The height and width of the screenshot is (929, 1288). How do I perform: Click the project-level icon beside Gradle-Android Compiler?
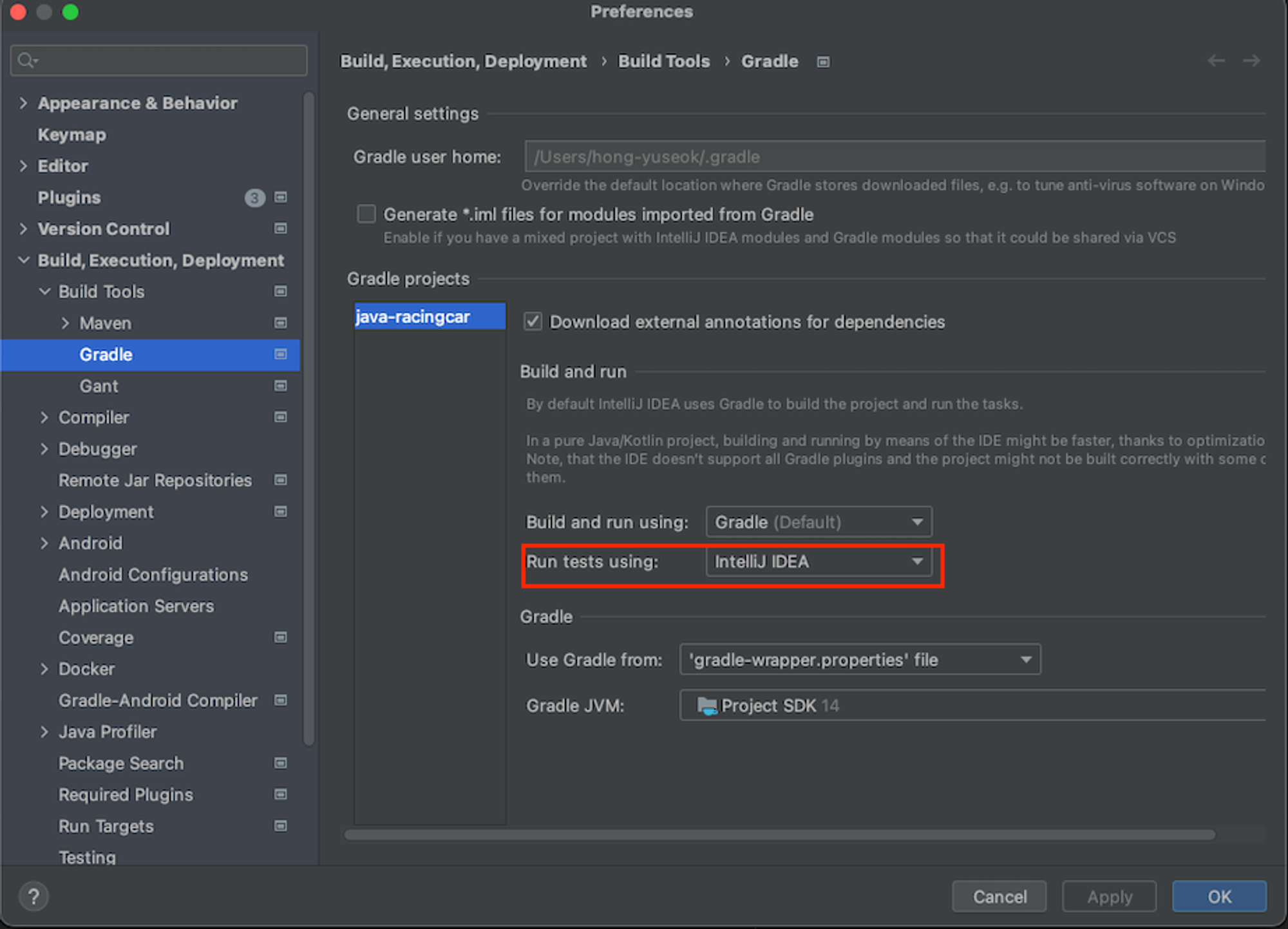(x=281, y=700)
